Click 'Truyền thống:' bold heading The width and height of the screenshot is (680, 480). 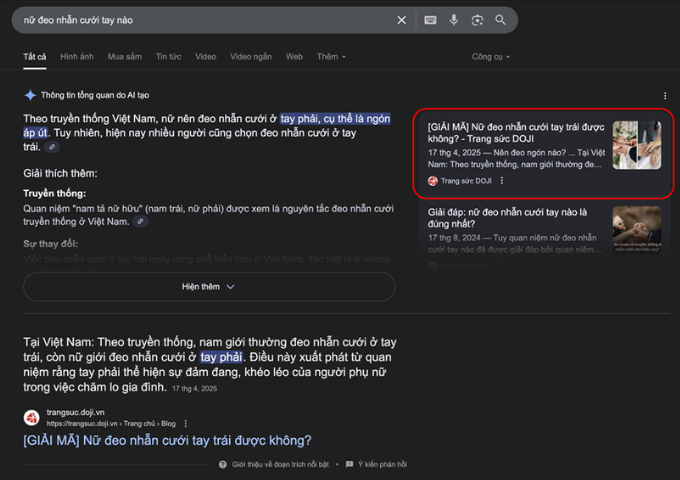pos(55,193)
